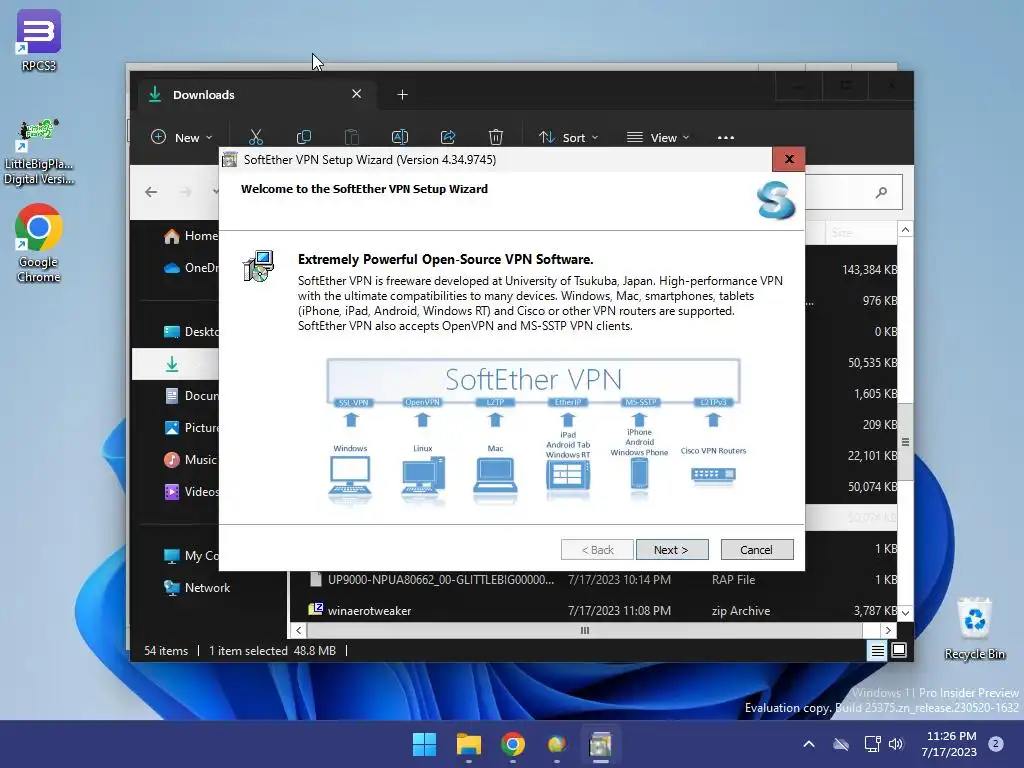Select the winaerotweaker zip archive file
The width and height of the screenshot is (1024, 768).
(x=592, y=611)
